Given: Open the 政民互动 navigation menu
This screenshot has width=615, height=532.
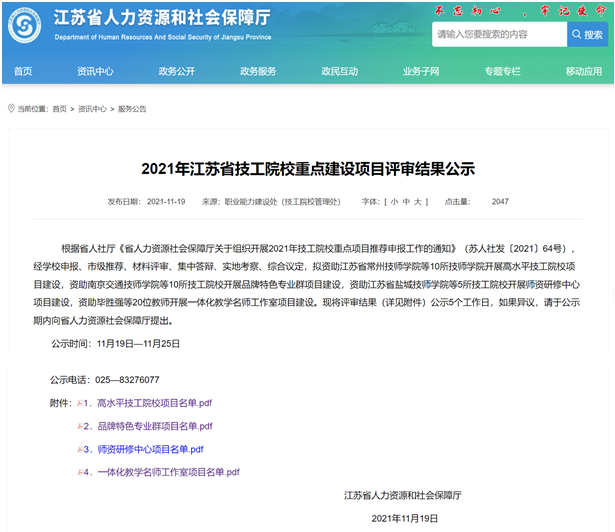Looking at the screenshot, I should pos(340,71).
